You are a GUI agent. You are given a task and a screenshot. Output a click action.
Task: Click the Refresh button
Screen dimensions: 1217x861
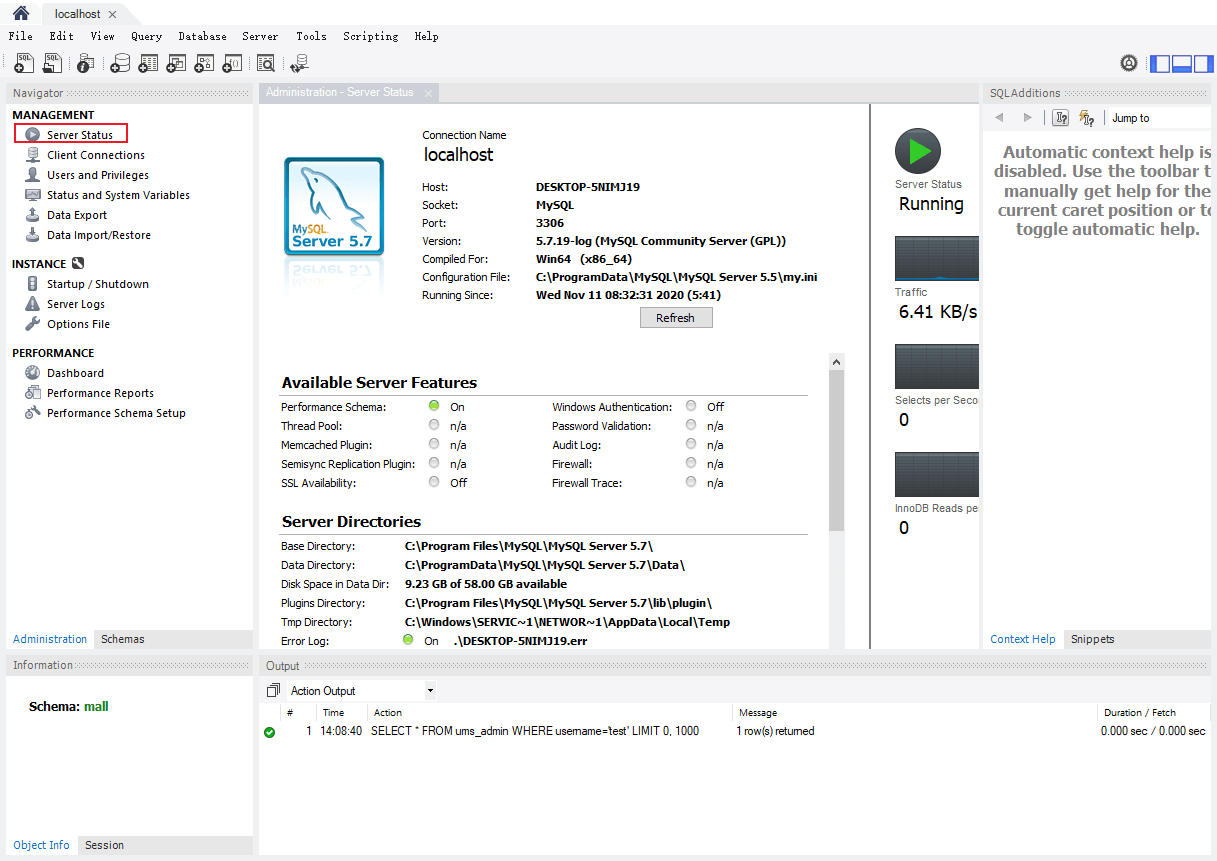(x=676, y=317)
